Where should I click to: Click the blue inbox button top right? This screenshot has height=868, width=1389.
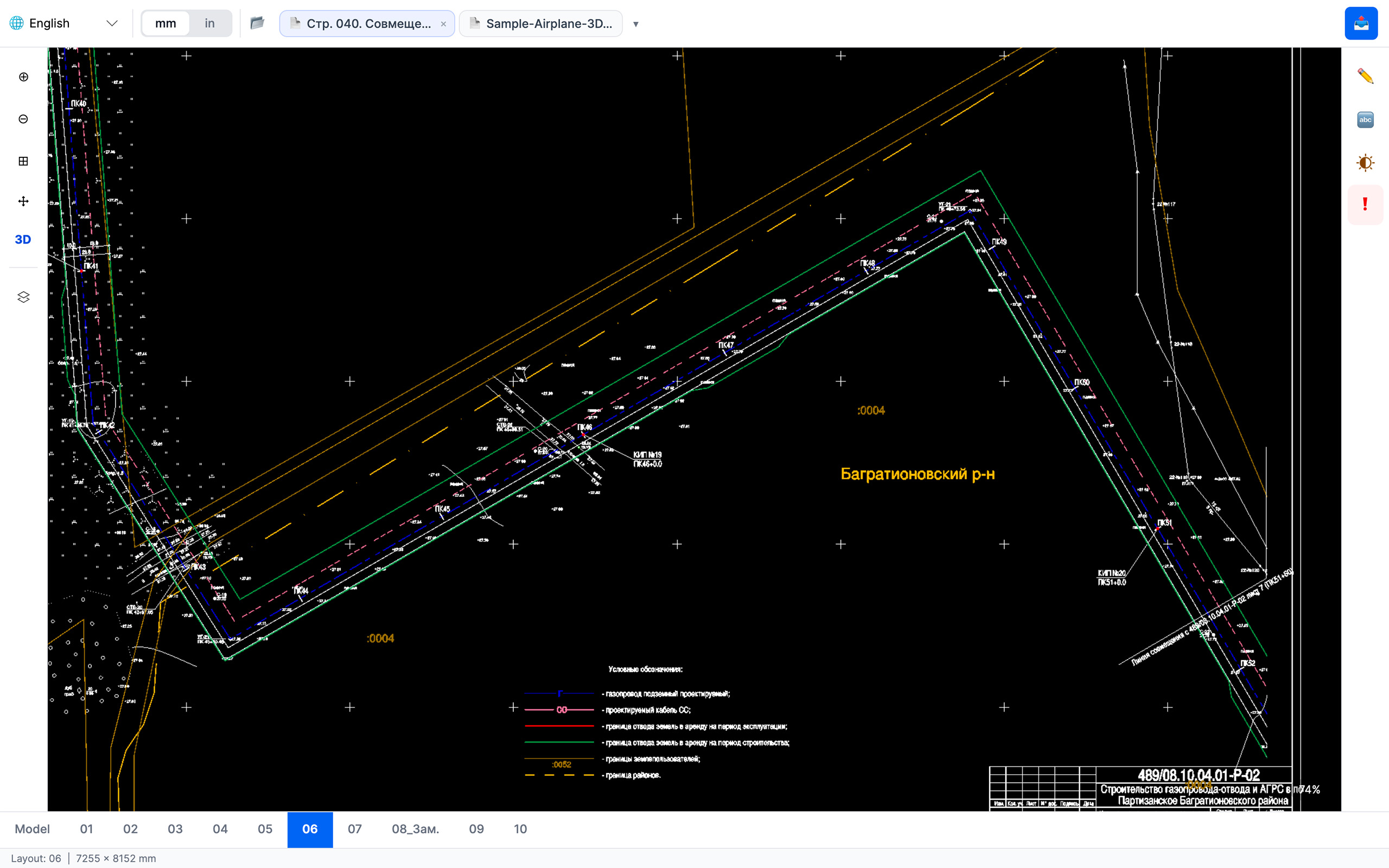(x=1361, y=23)
